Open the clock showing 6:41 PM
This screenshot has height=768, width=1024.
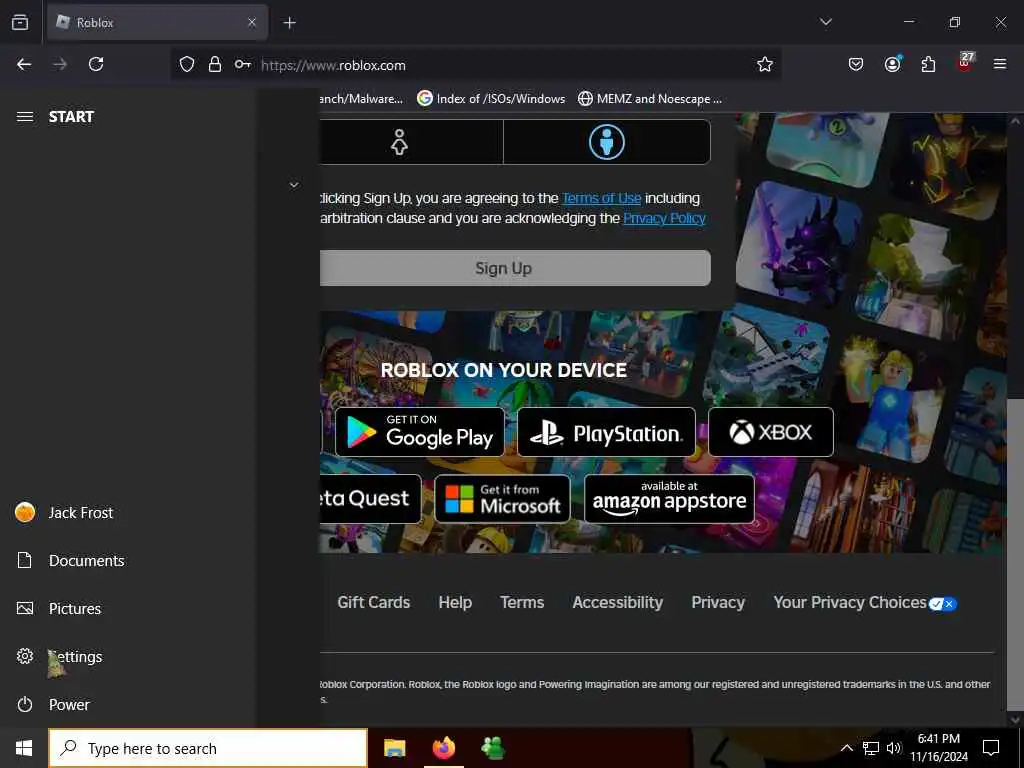939,748
